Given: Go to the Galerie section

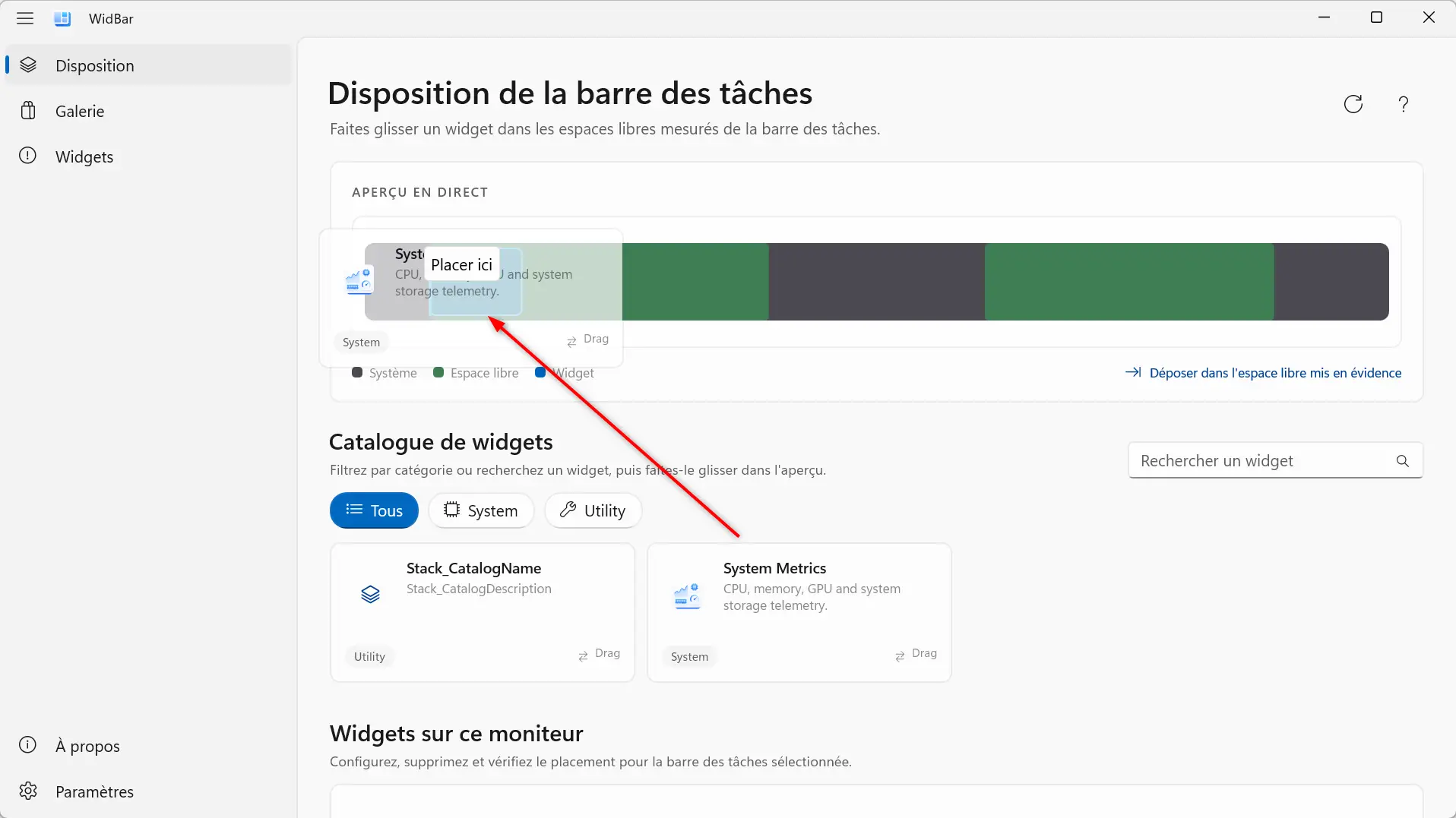Looking at the screenshot, I should tap(149, 111).
